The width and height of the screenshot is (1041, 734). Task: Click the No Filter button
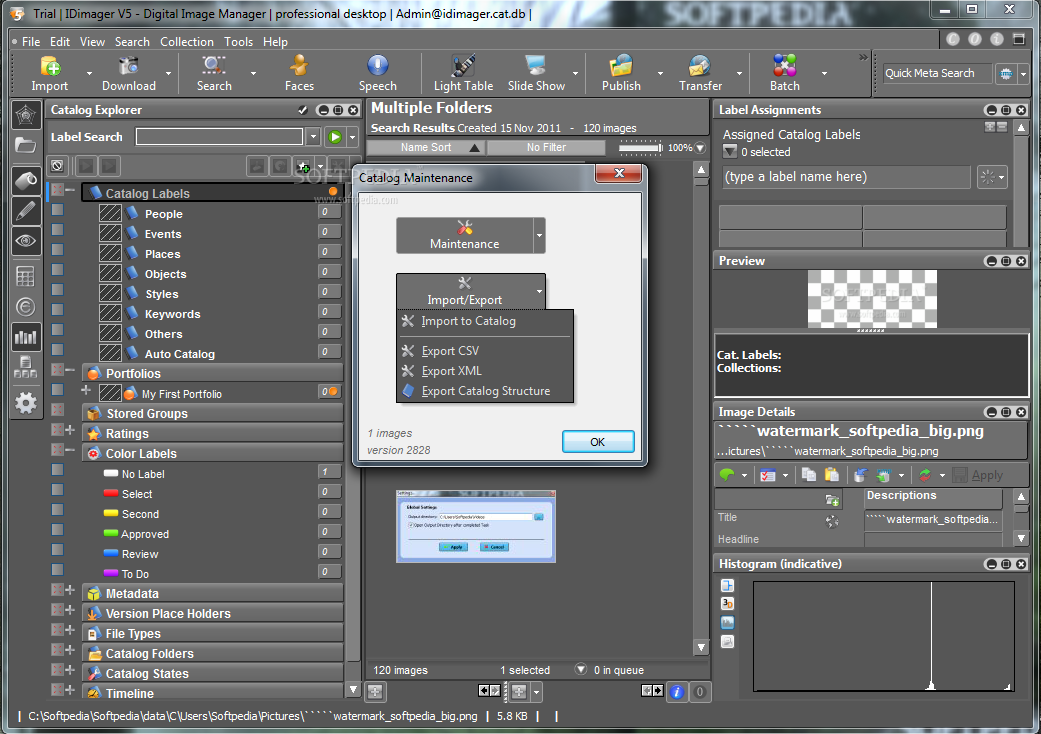pos(546,147)
